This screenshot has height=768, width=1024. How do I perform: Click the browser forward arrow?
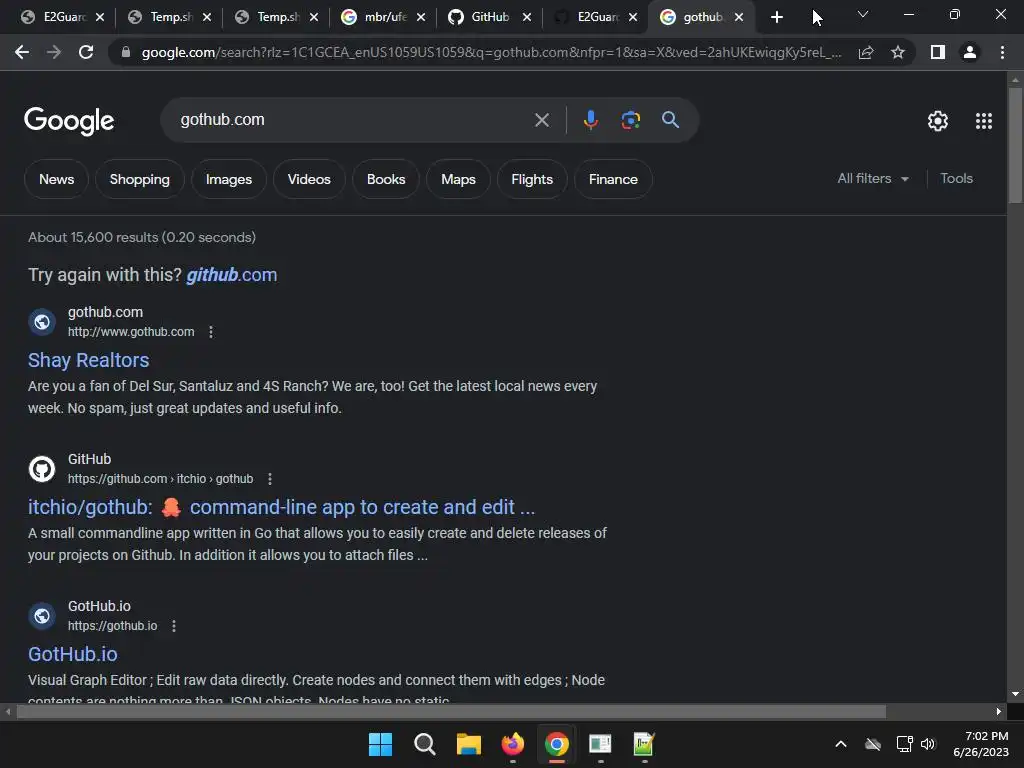54,52
